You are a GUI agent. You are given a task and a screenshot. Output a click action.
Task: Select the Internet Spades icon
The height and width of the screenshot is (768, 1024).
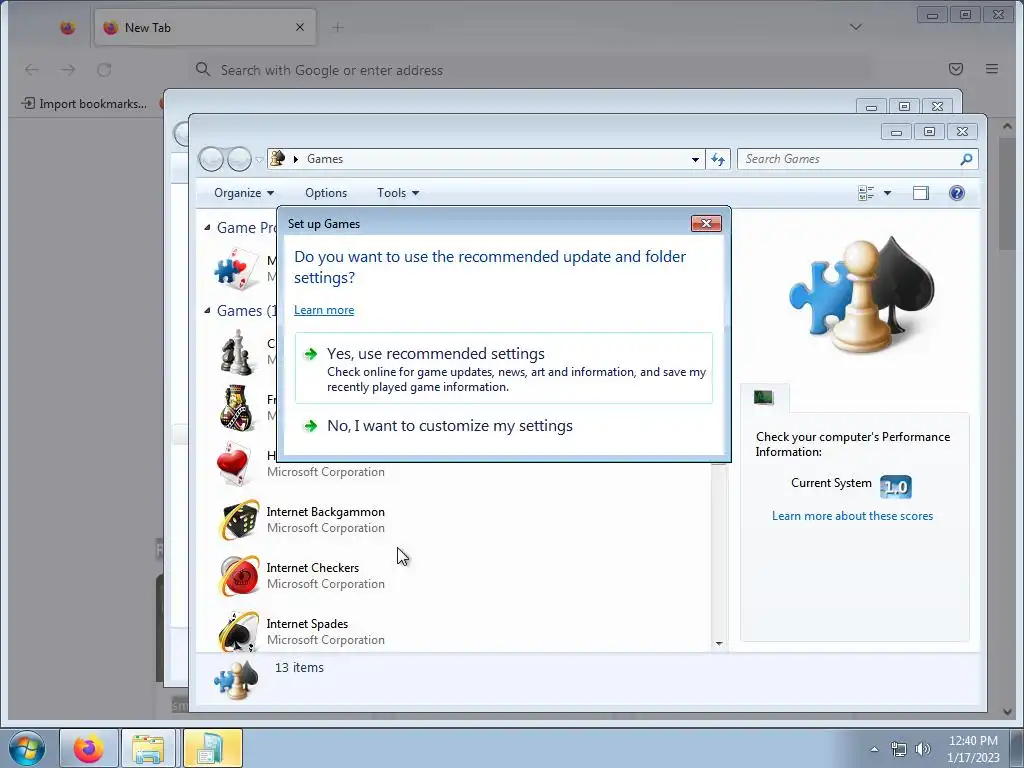click(x=238, y=632)
